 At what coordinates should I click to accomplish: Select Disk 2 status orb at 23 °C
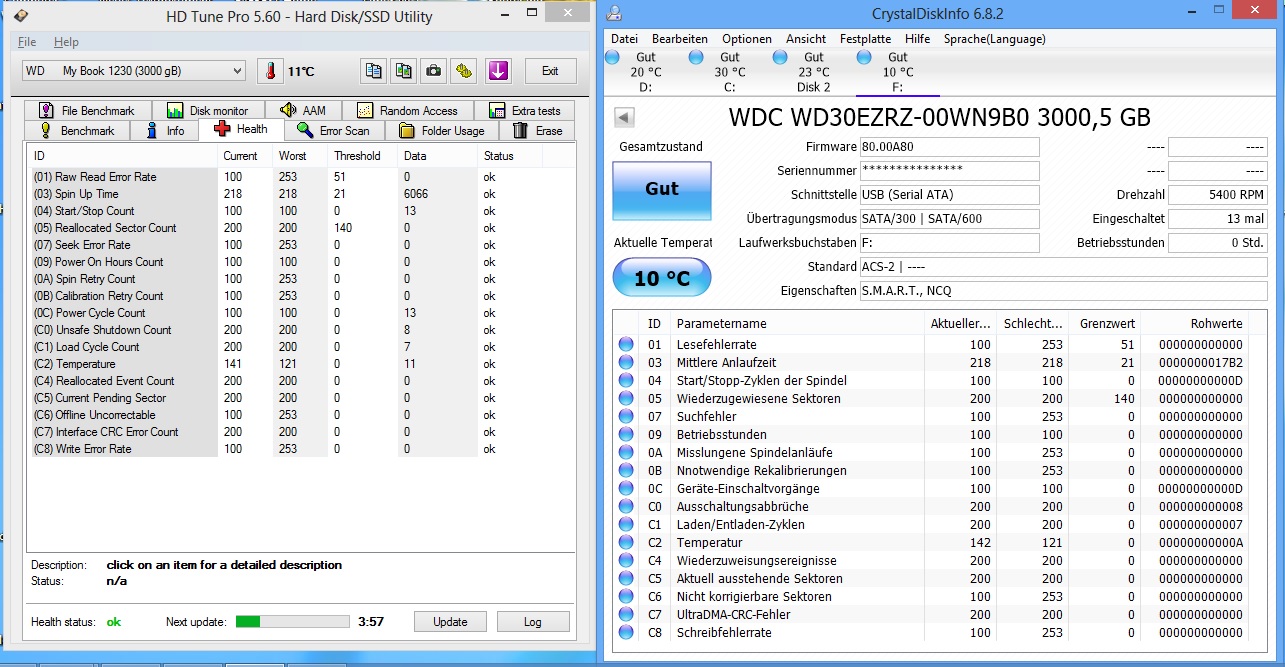click(780, 59)
